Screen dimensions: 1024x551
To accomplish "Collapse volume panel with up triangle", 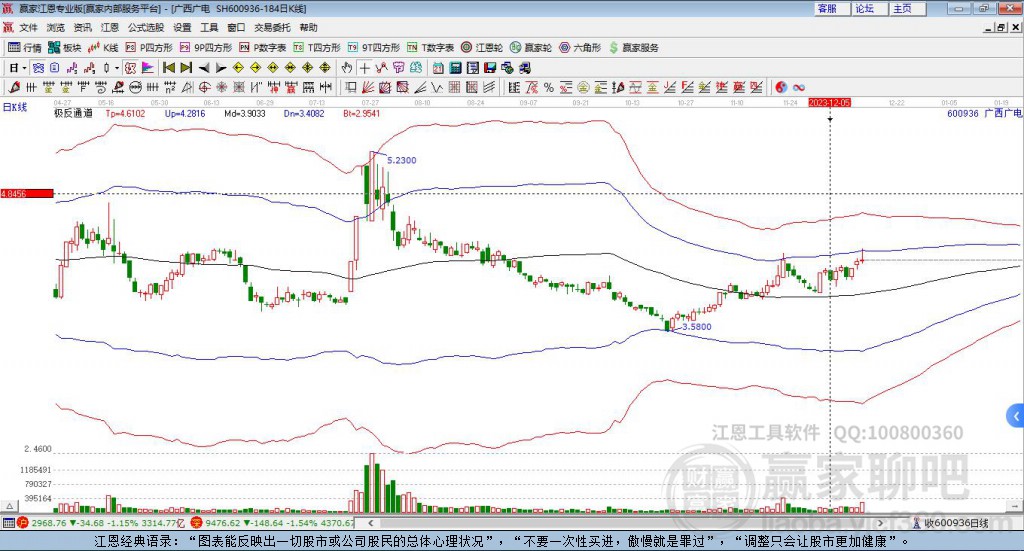I will pos(9,506).
